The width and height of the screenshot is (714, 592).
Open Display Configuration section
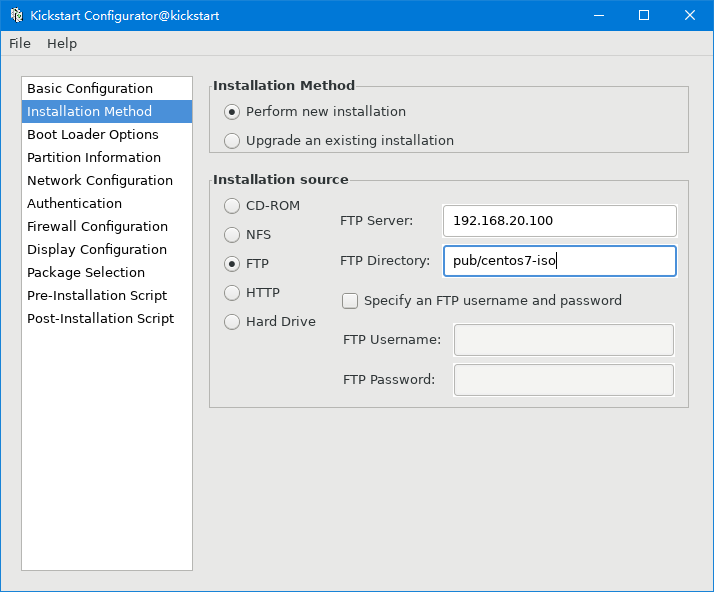pos(107,250)
